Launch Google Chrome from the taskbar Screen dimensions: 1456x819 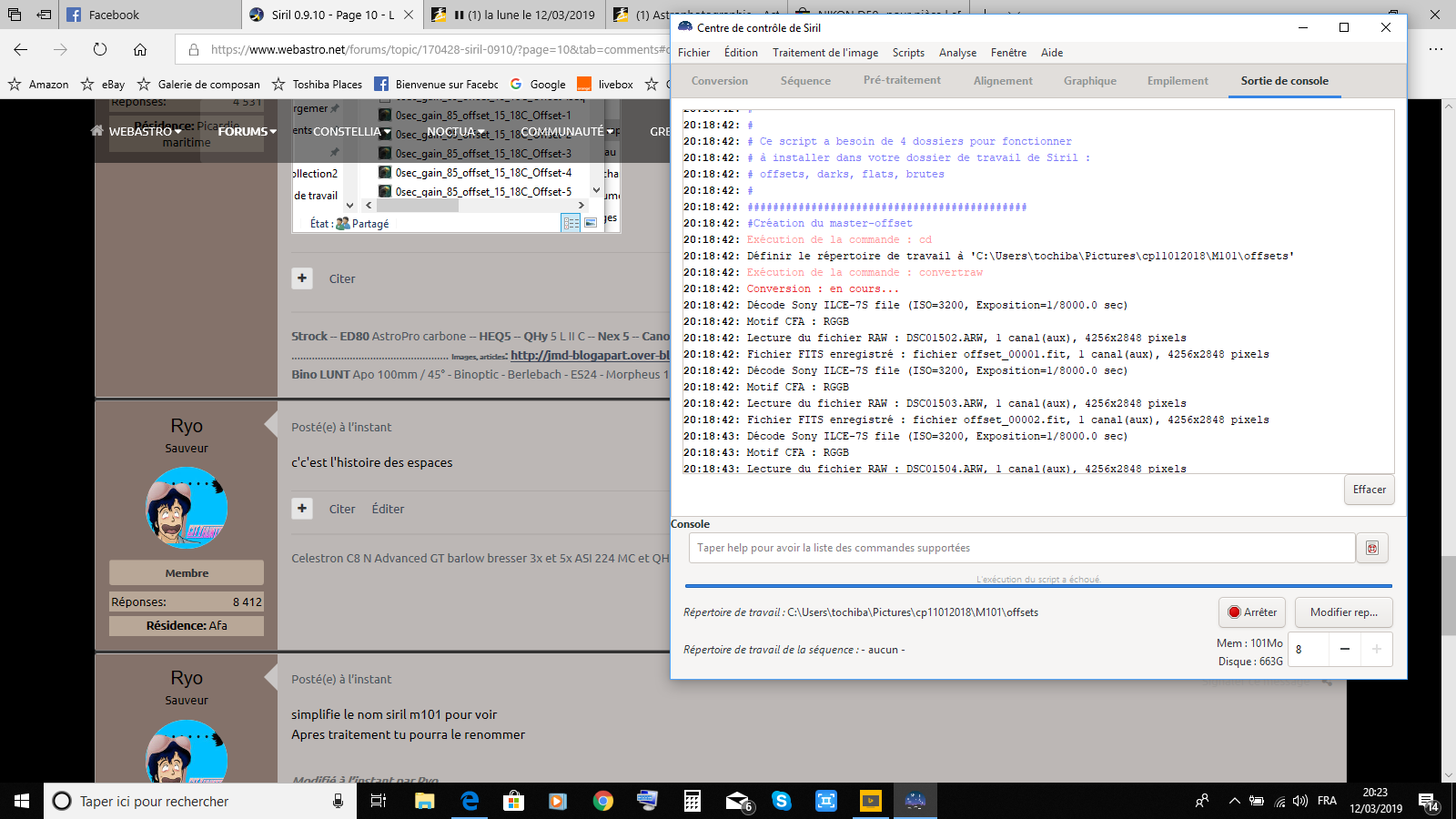coord(602,801)
